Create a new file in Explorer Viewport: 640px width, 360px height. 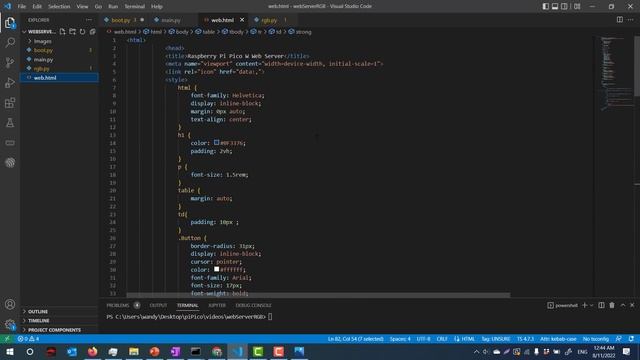click(x=62, y=31)
